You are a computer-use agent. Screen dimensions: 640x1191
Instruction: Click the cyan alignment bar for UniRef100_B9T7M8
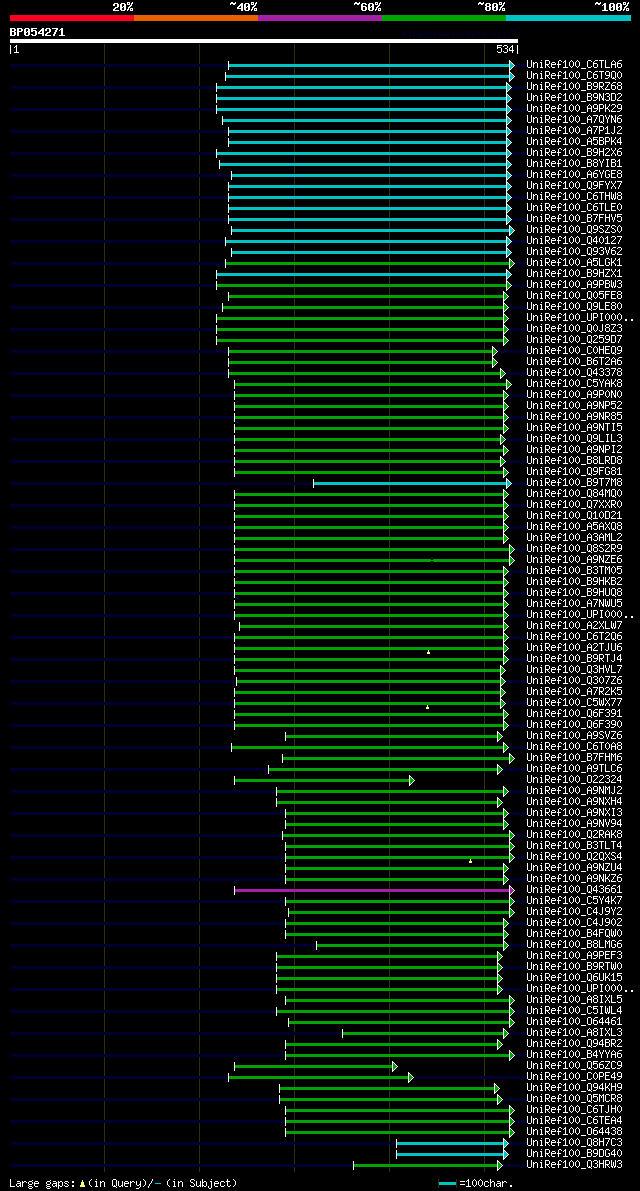(412, 483)
